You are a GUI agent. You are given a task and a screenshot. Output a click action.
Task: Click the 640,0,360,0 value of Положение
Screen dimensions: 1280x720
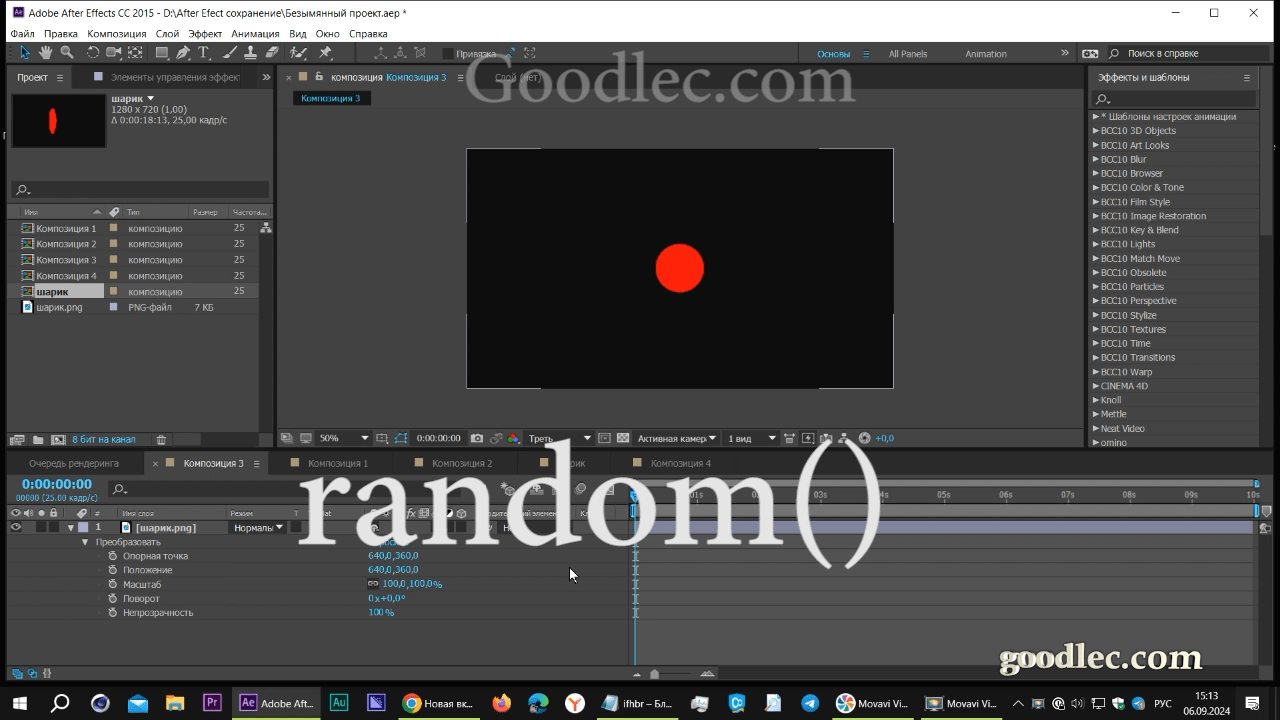click(x=393, y=570)
